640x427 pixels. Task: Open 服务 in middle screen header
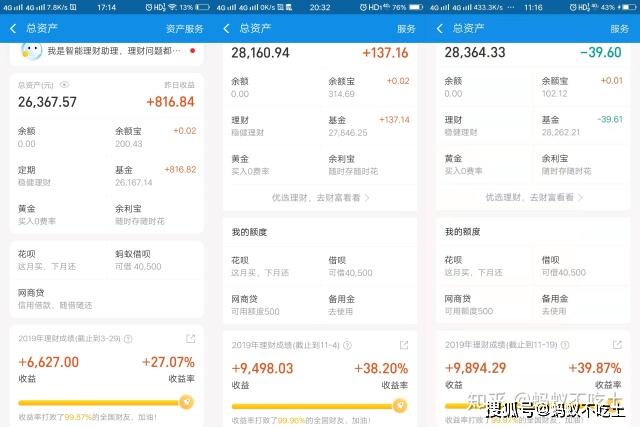coord(406,29)
